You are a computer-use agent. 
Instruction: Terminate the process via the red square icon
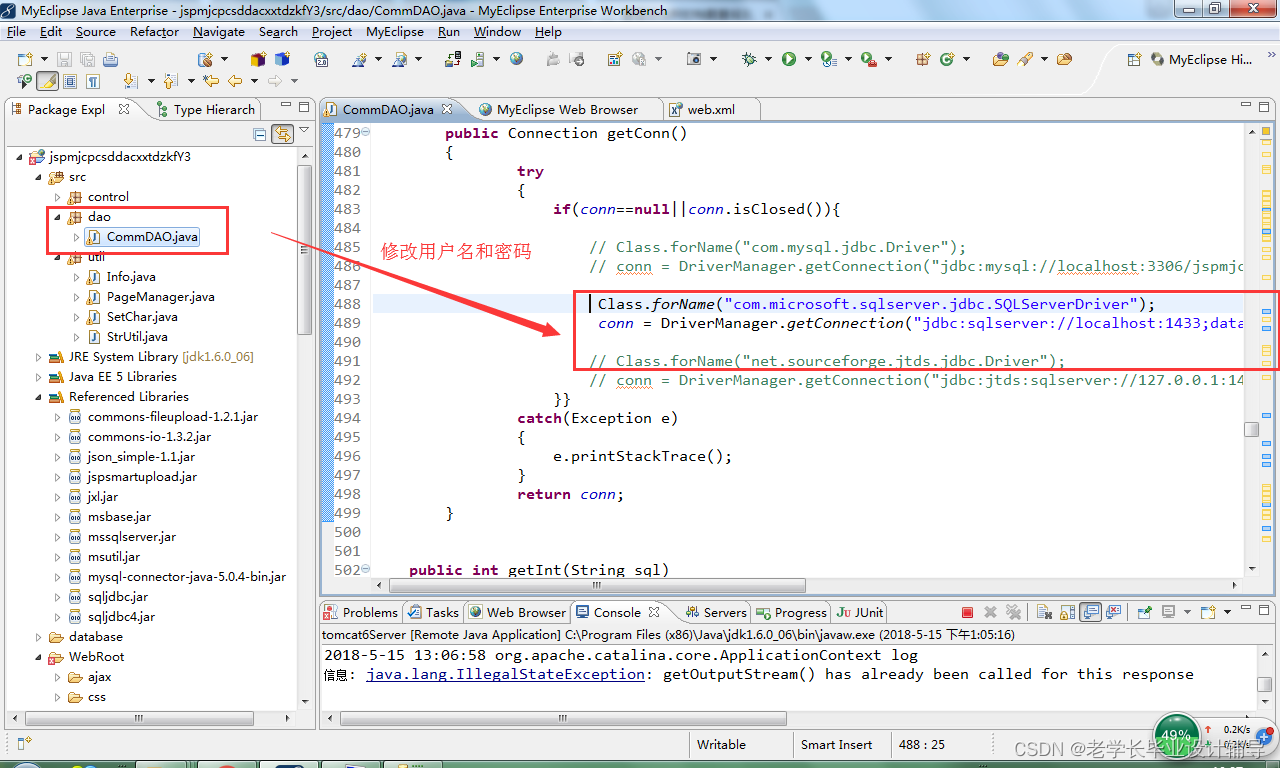[x=966, y=611]
